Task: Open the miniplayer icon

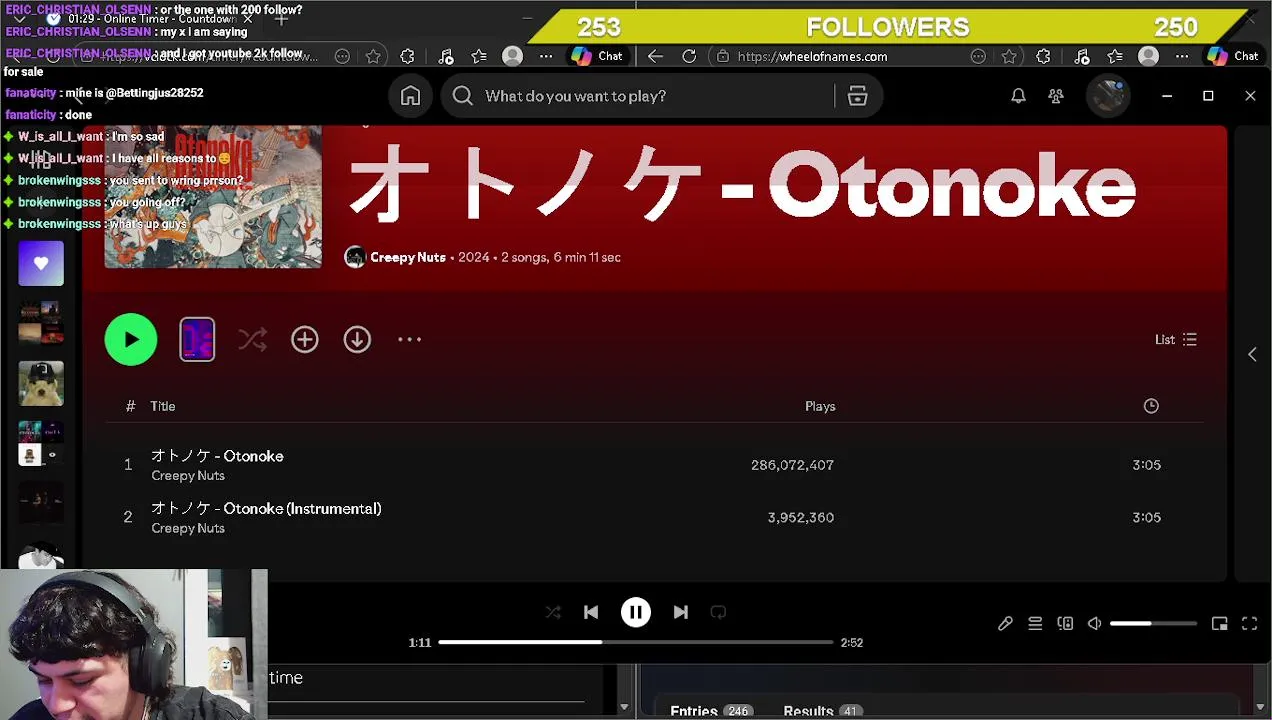Action: click(x=1220, y=624)
